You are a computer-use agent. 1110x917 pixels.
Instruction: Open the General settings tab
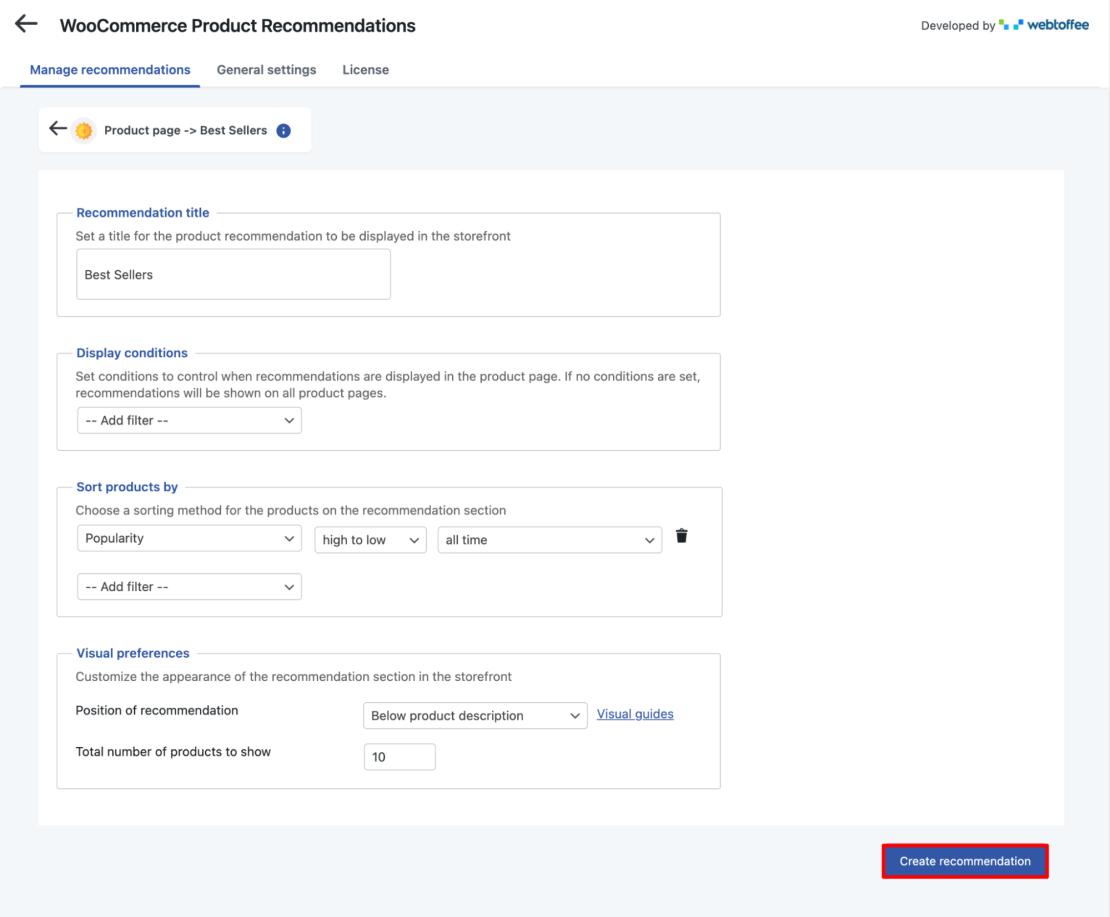(x=266, y=69)
